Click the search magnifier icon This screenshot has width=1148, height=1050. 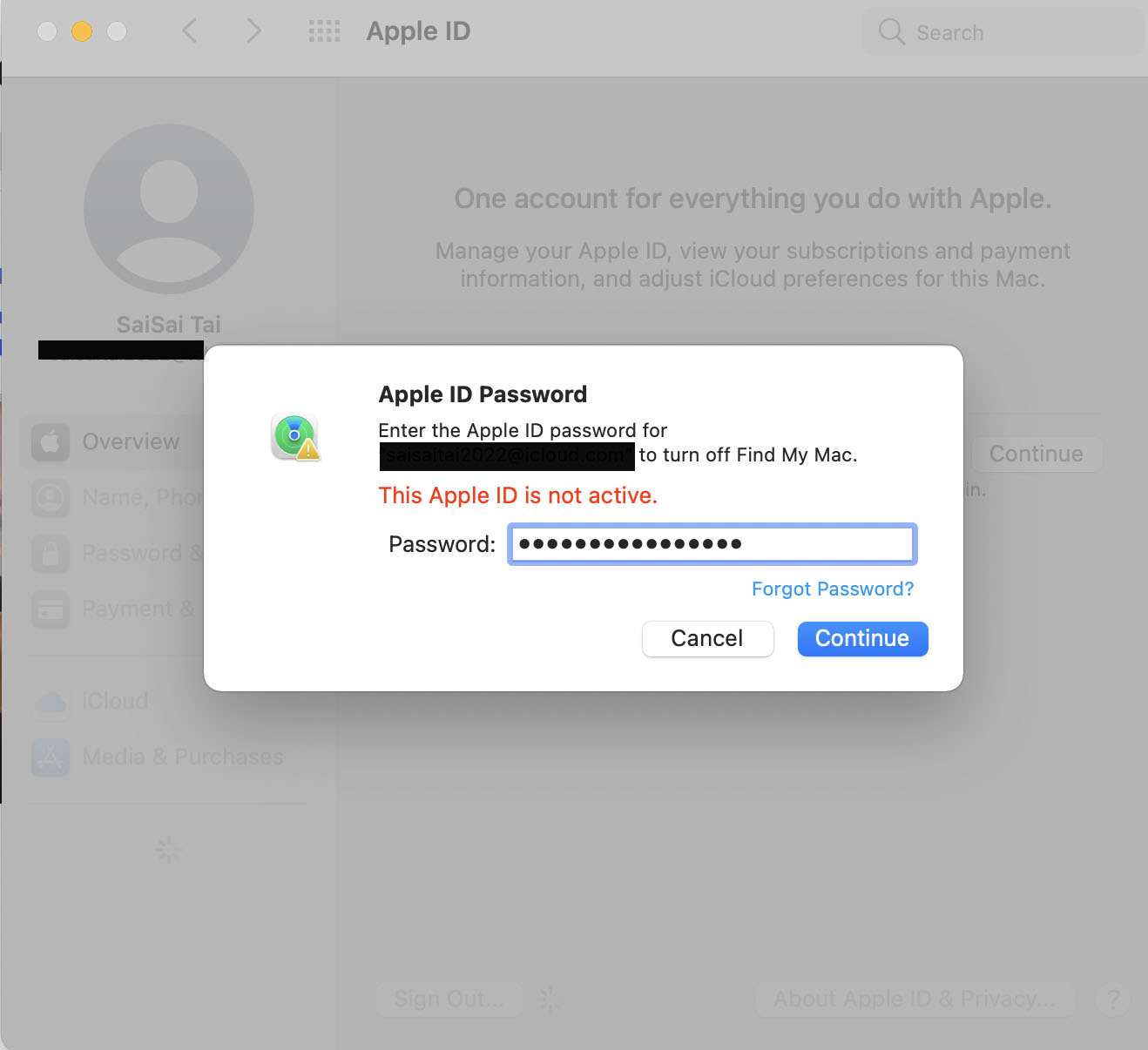point(891,32)
